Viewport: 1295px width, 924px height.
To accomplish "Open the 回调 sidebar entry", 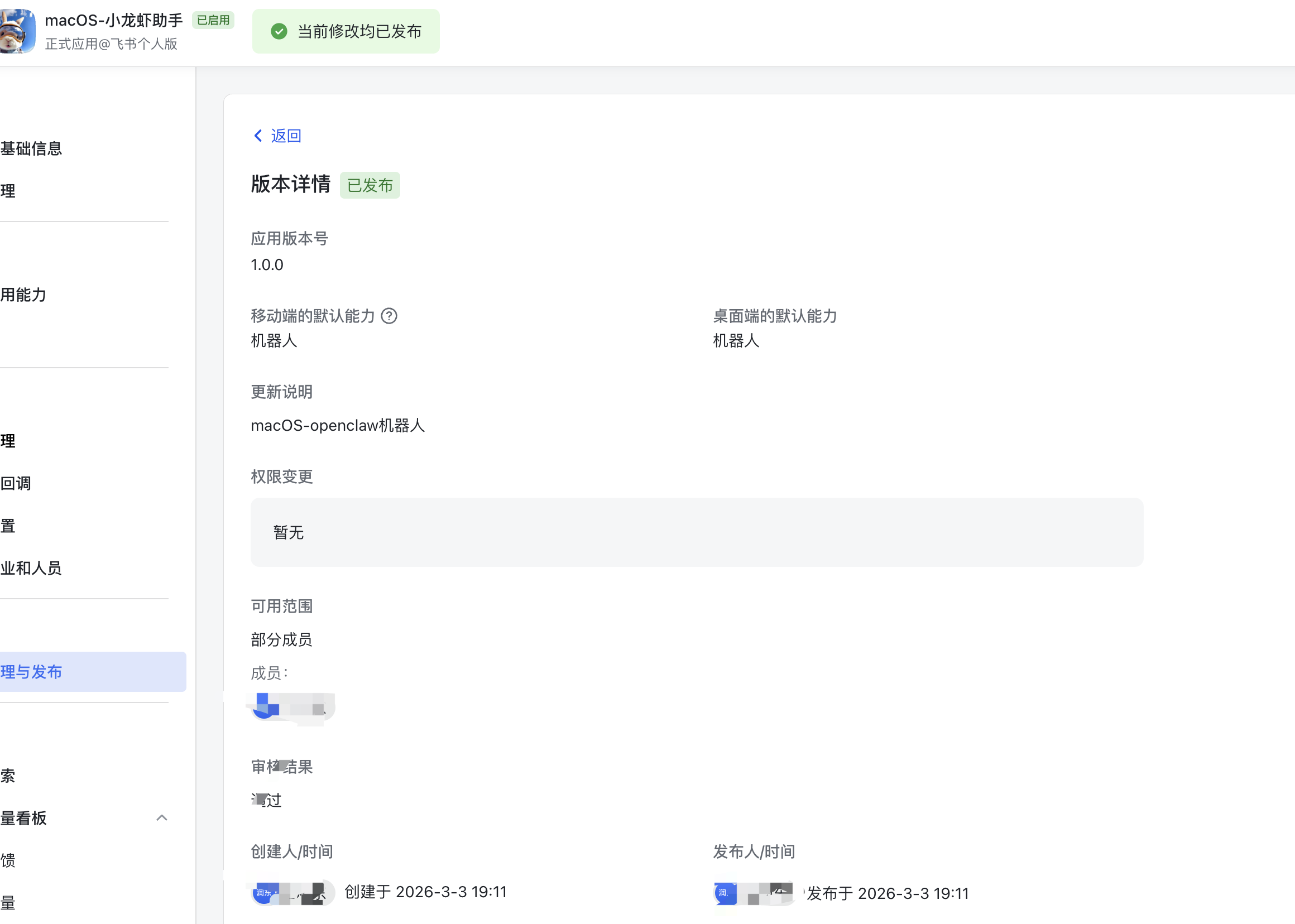I will point(16,483).
